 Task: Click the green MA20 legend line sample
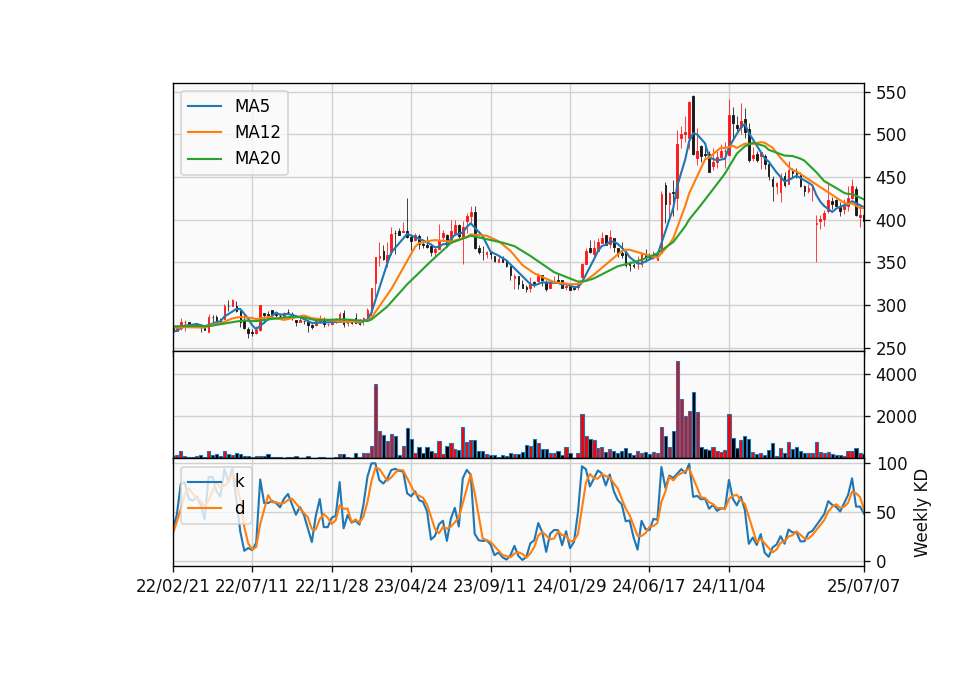204,158
